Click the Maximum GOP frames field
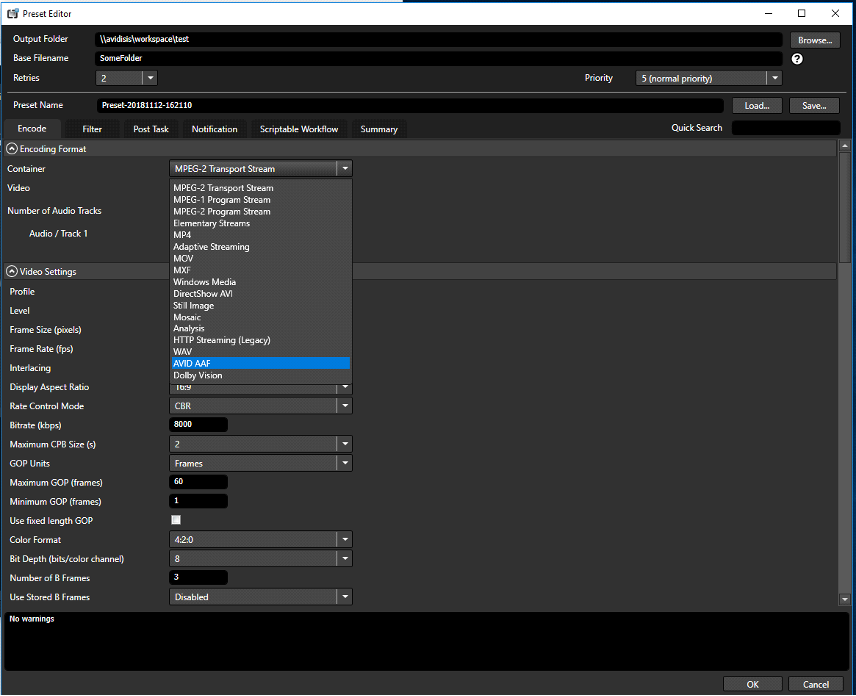This screenshot has width=856, height=696. [x=199, y=481]
